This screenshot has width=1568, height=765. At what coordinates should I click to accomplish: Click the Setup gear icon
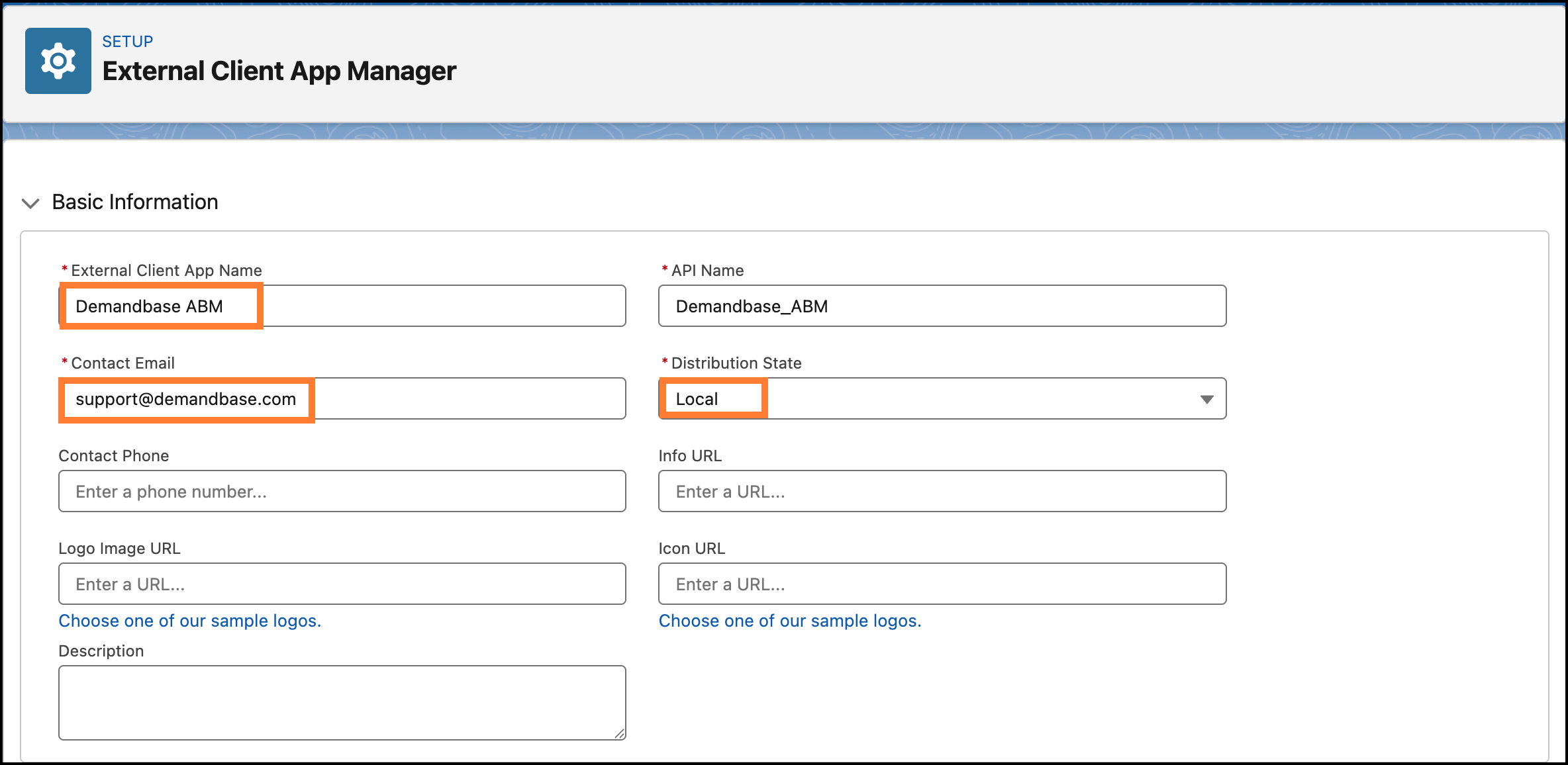(58, 61)
